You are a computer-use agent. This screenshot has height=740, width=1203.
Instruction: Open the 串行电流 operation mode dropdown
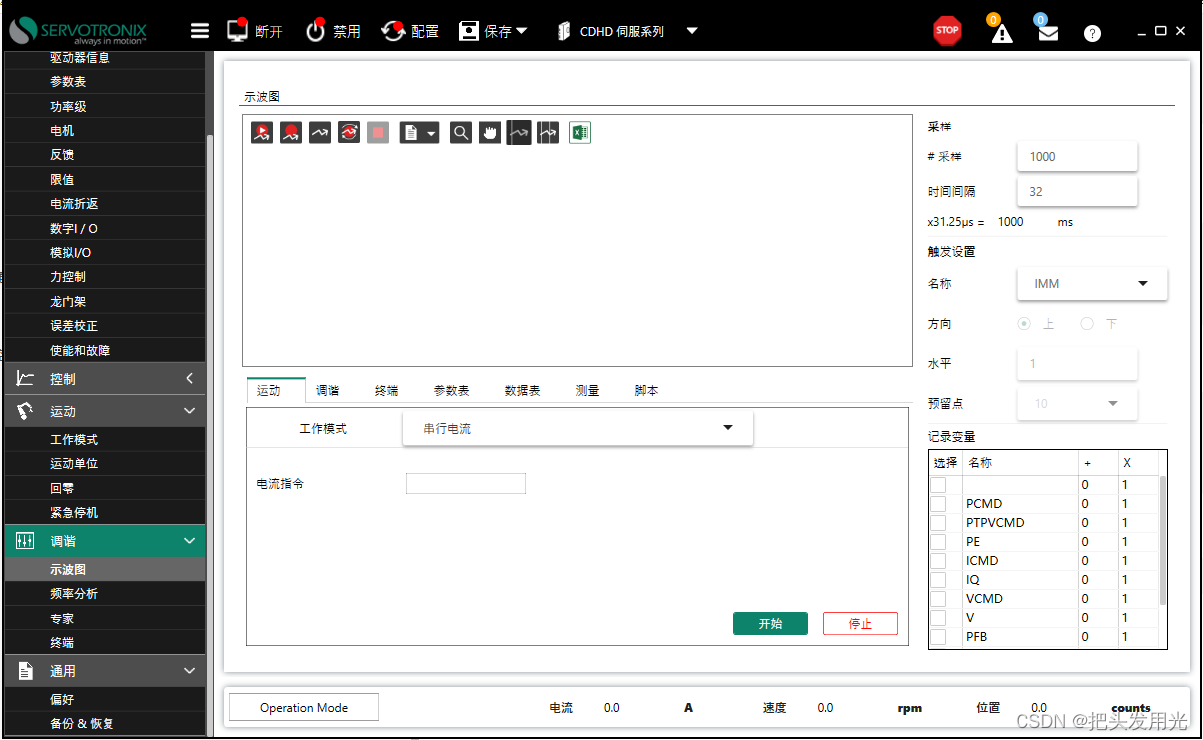point(577,427)
